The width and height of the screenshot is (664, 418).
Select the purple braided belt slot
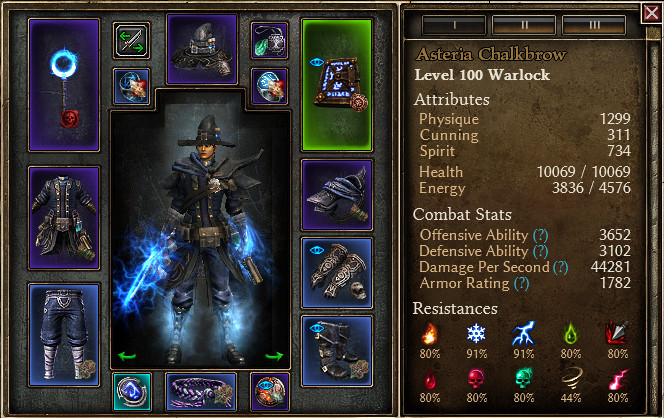pyautogui.click(x=201, y=392)
